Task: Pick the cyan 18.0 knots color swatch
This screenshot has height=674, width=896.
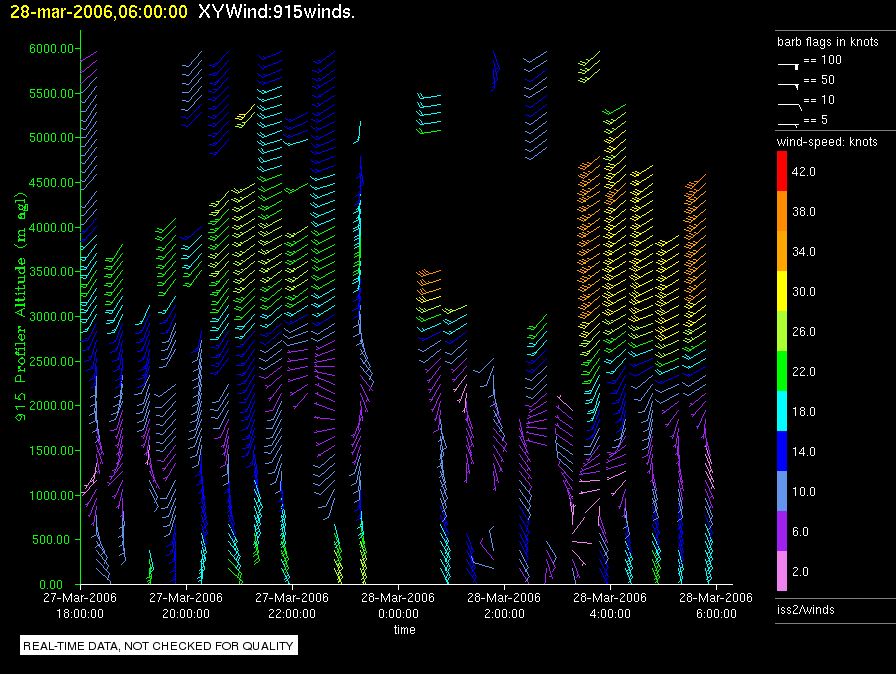Action: tap(782, 412)
